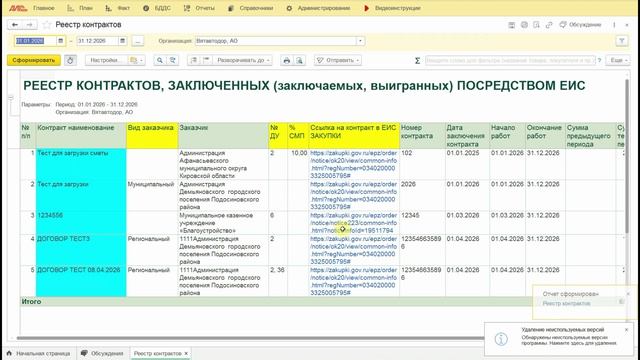Open the Факт section
This screenshot has height=360, width=640.
click(118, 8)
